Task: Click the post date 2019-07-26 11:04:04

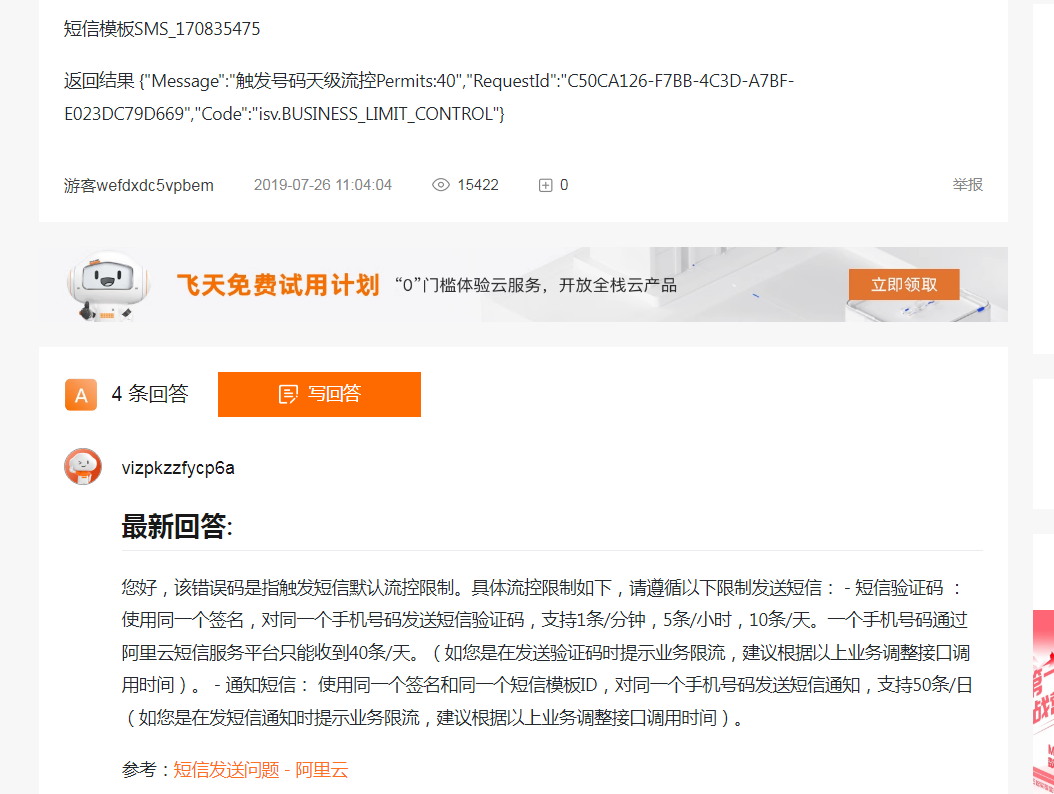Action: click(x=323, y=185)
